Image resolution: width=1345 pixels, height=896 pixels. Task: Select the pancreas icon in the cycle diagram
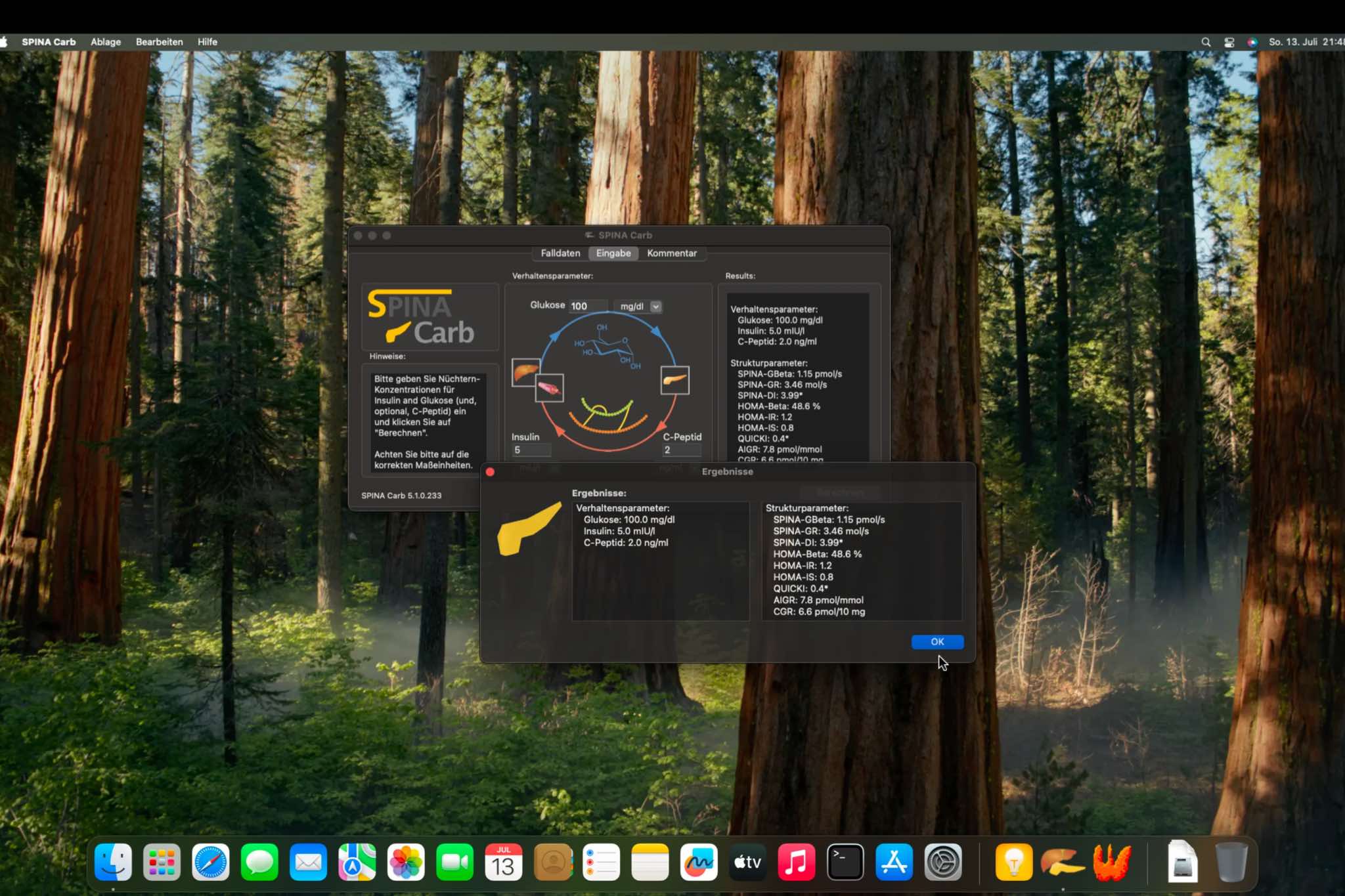point(674,379)
